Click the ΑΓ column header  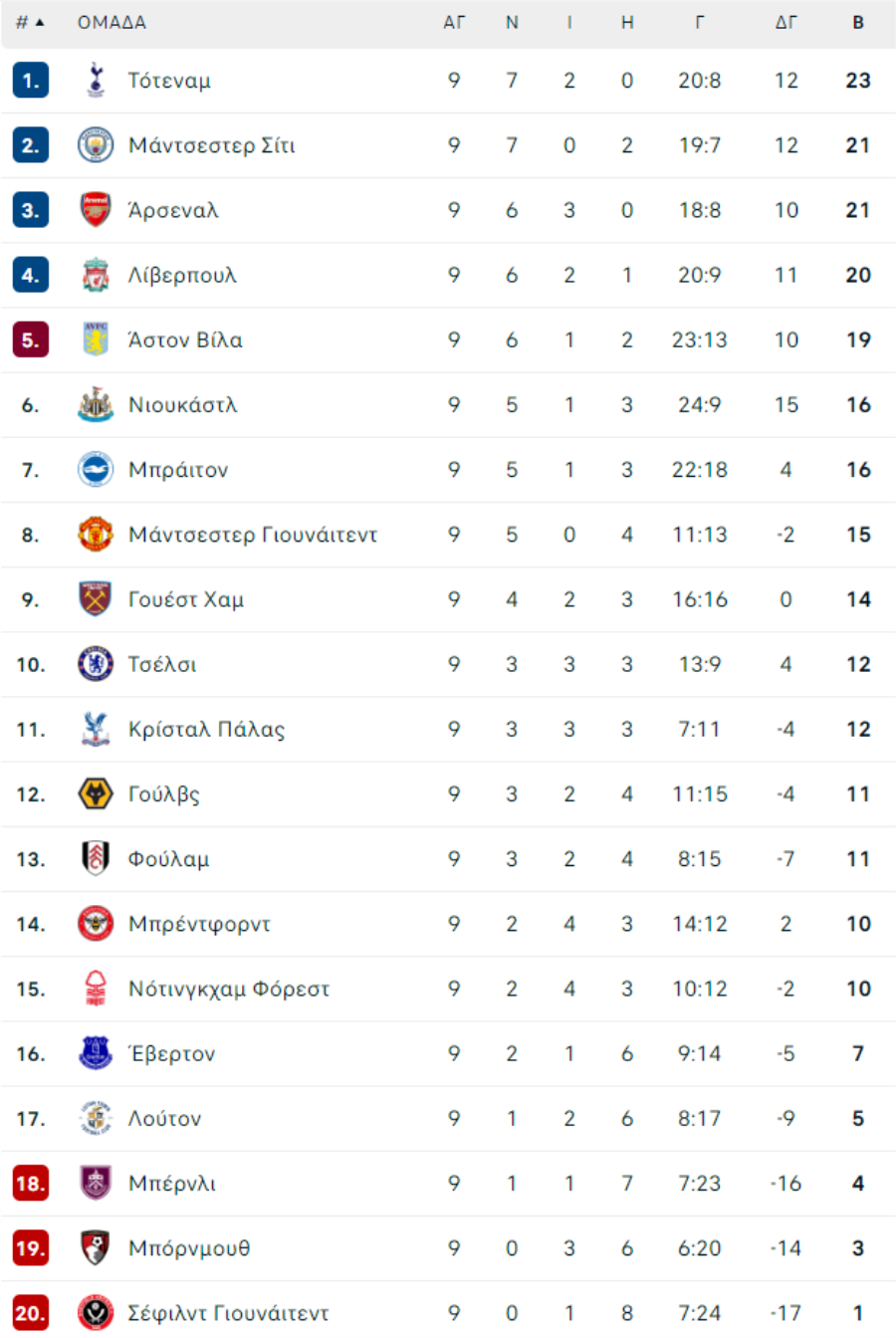[454, 22]
